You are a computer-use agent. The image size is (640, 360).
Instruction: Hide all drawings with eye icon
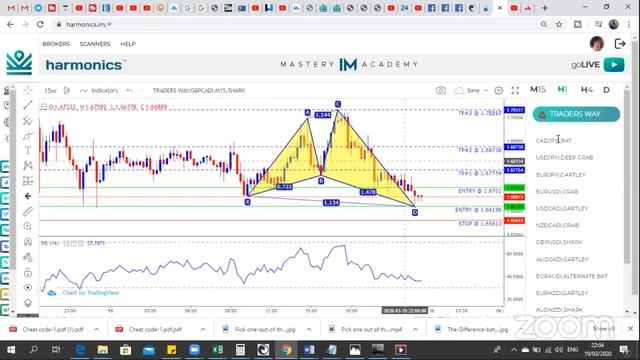28,287
